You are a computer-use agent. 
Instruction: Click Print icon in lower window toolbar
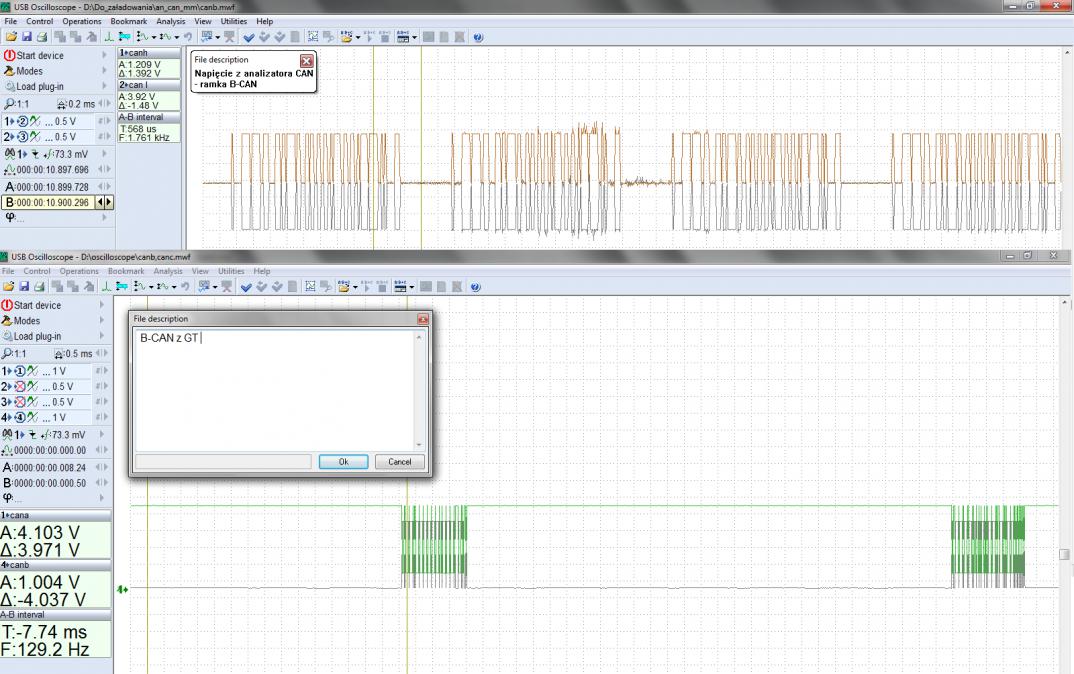coord(39,286)
